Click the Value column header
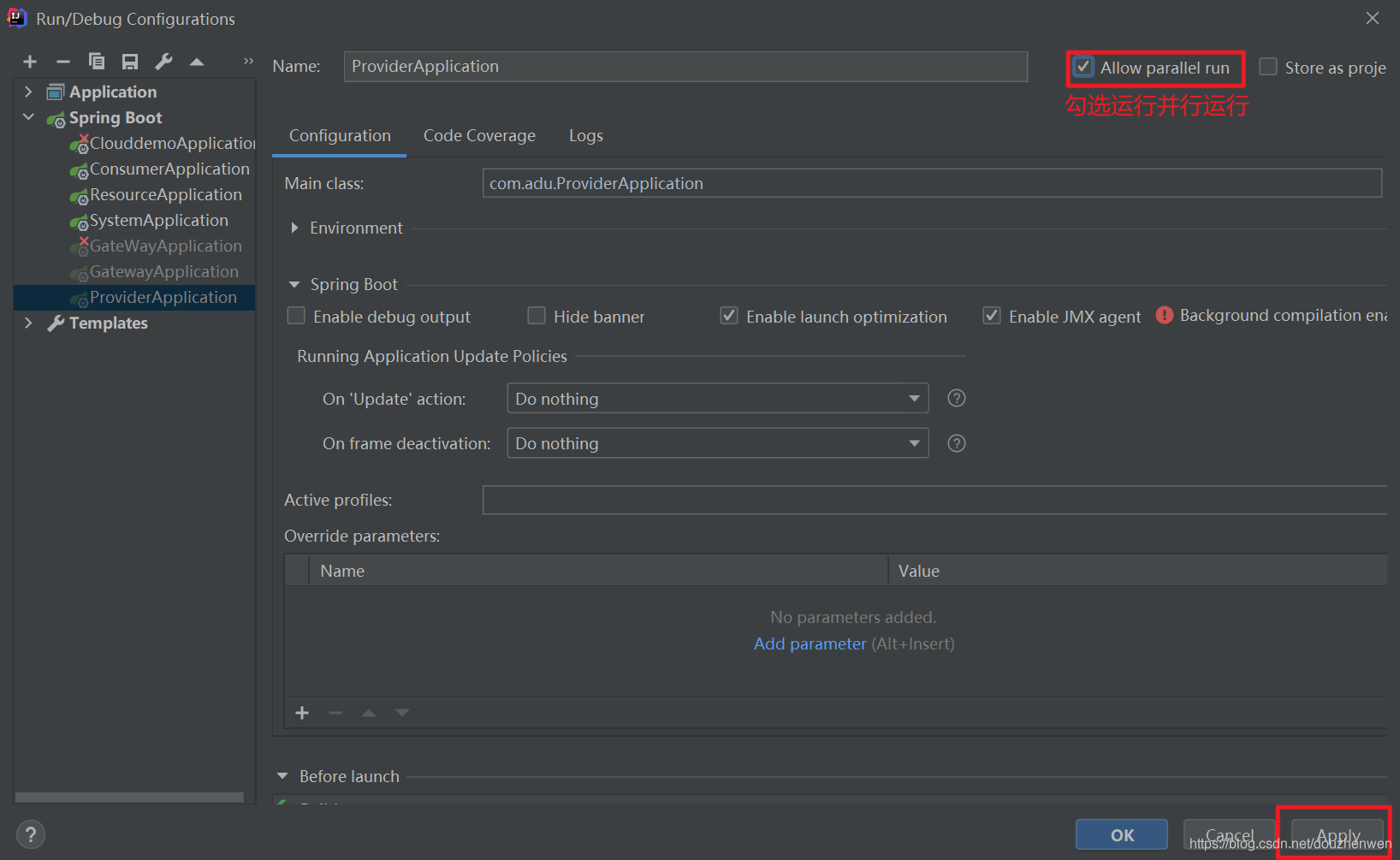Image resolution: width=1400 pixels, height=860 pixels. point(1138,571)
